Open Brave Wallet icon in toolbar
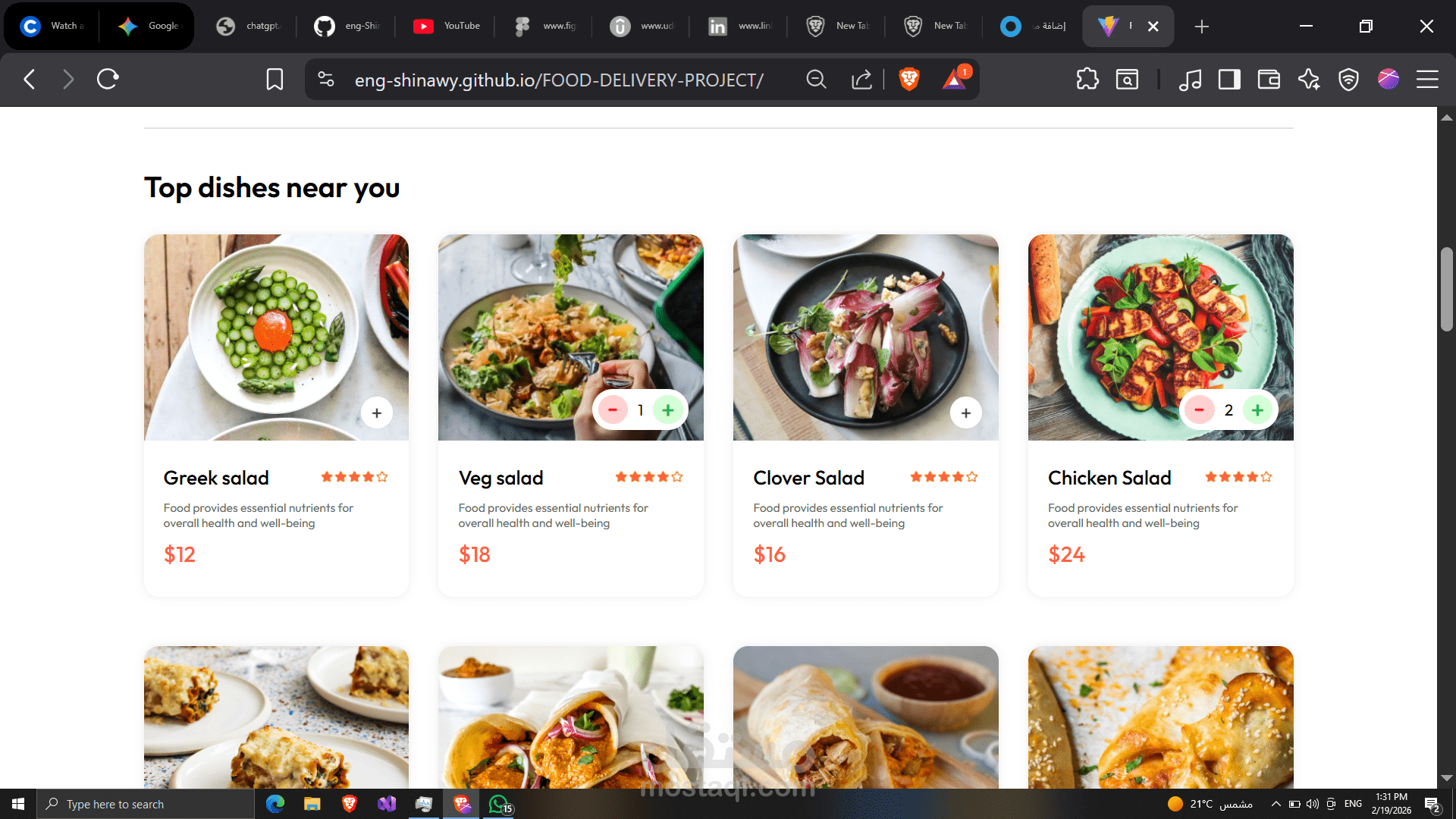Image resolution: width=1456 pixels, height=819 pixels. coord(1269,79)
